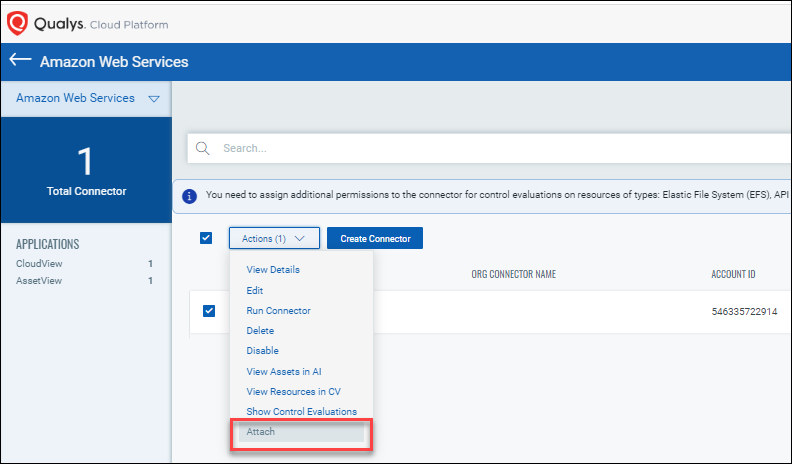Click the blue info icon
This screenshot has height=464, width=792.
[x=189, y=196]
